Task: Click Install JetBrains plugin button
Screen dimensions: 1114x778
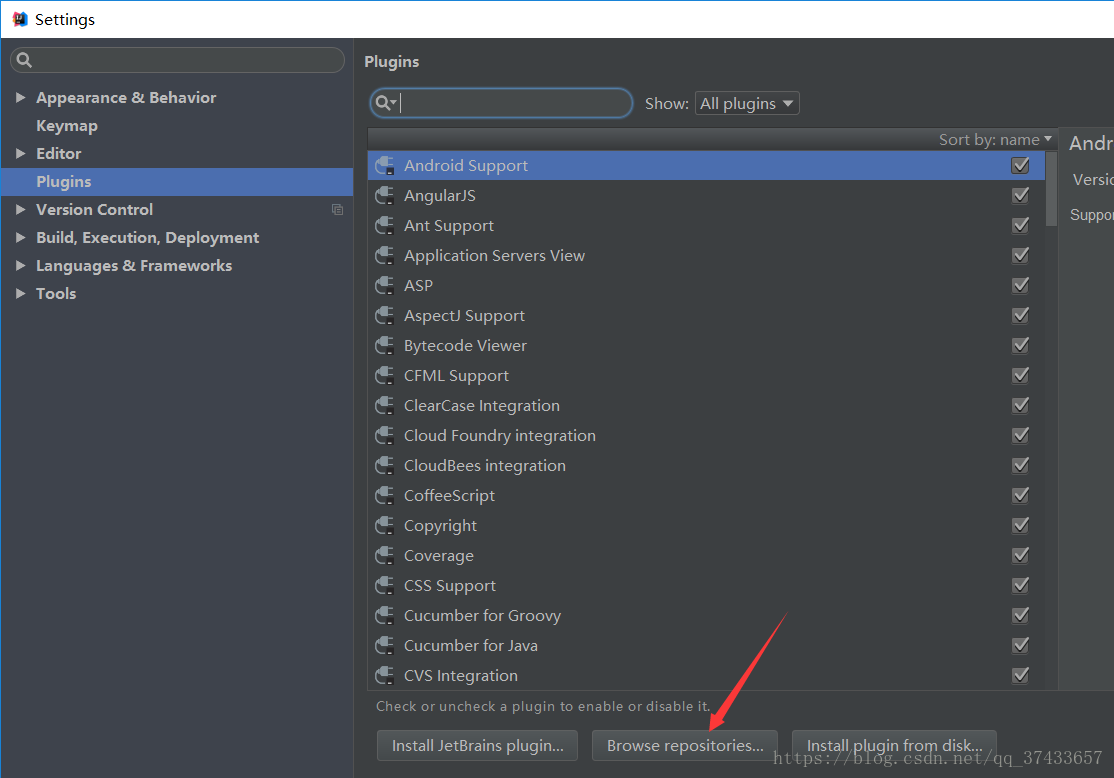Action: [477, 745]
